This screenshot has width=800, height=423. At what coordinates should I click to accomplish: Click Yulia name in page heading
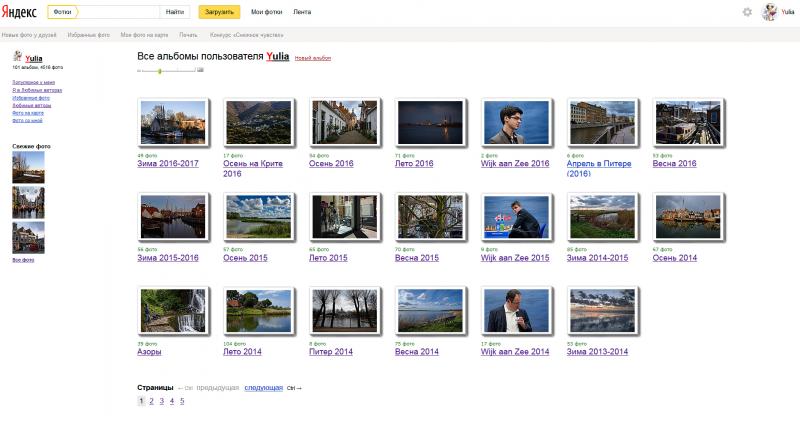(x=278, y=56)
